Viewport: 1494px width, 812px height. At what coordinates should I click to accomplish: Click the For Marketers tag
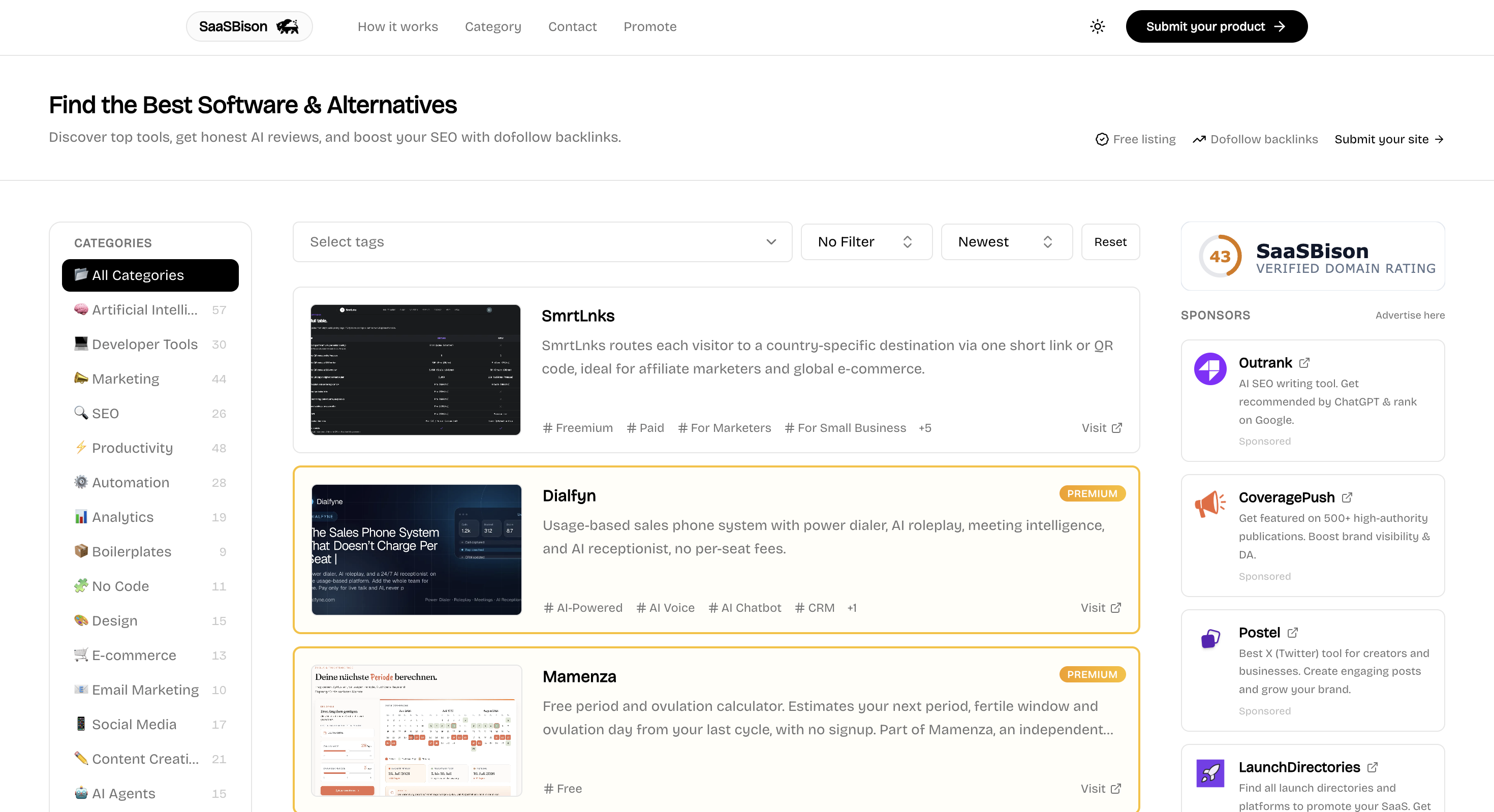click(724, 428)
